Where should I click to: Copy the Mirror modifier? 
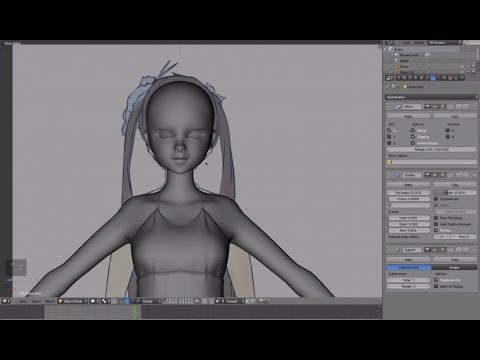[x=455, y=116]
